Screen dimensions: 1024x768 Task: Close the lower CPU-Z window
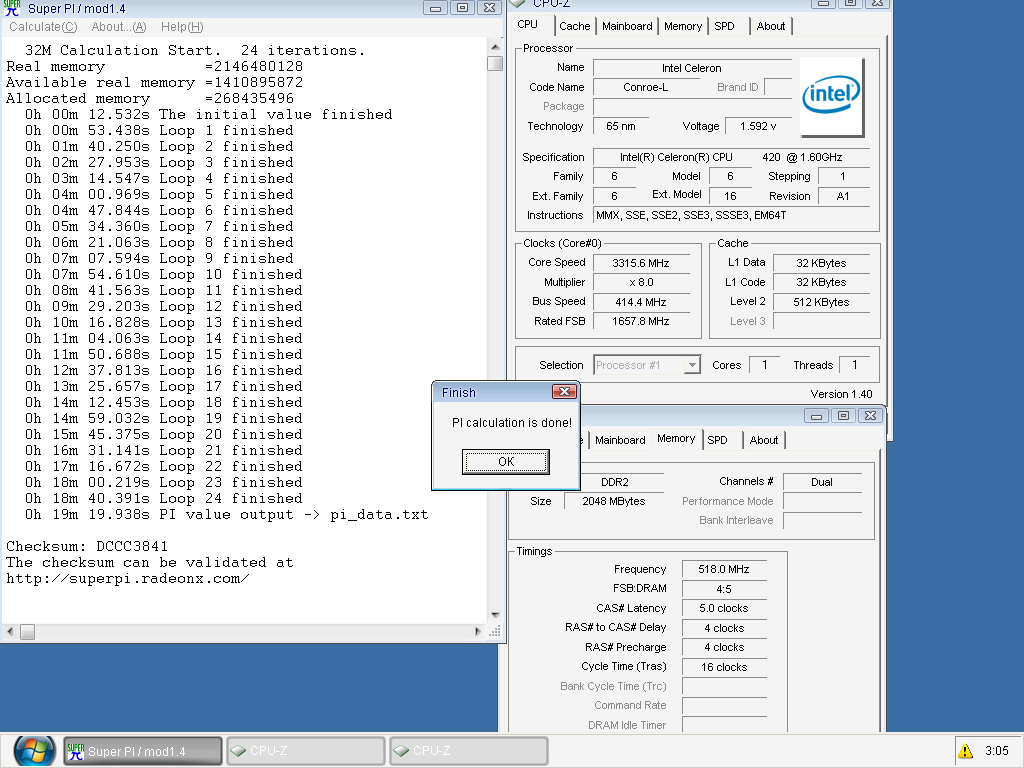(871, 415)
